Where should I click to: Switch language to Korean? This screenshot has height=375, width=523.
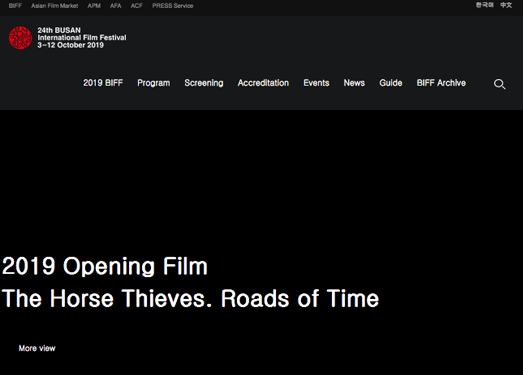coord(485,5)
